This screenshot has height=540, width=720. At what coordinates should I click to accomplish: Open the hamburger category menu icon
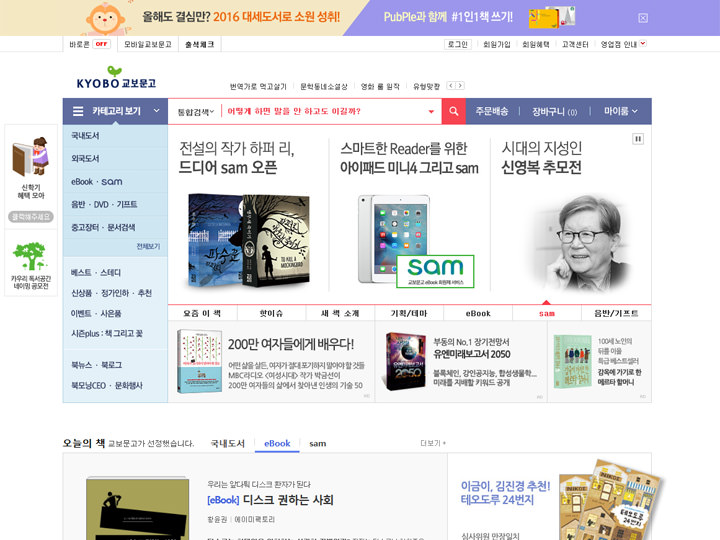tap(78, 111)
